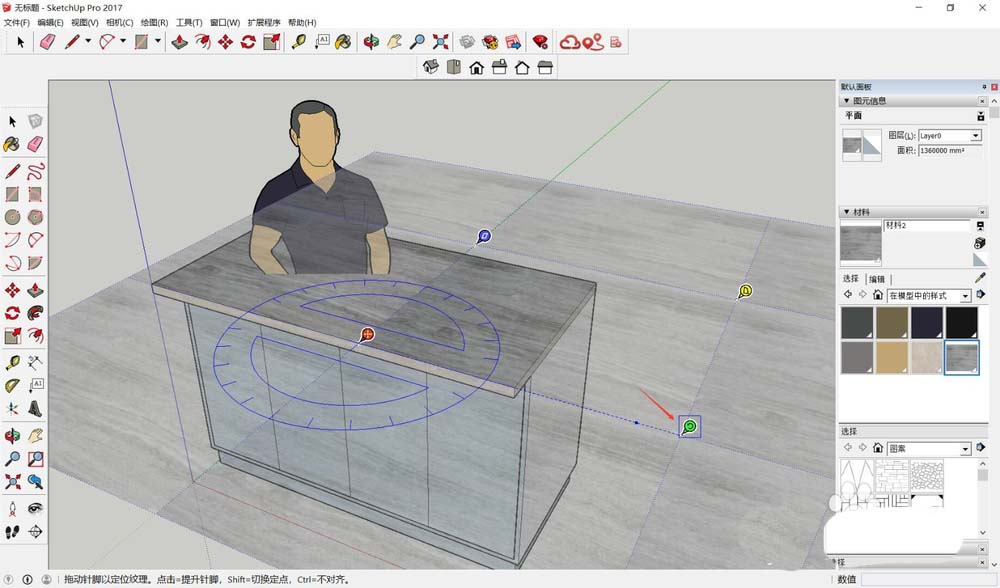Choose the Push/Pull tool in top toolbar

click(x=180, y=42)
